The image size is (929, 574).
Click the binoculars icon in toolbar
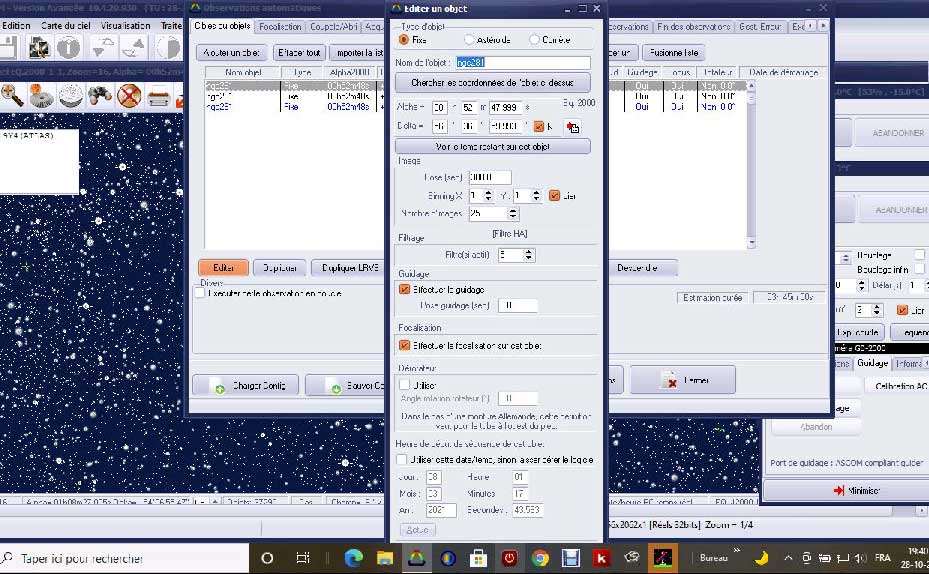pyautogui.click(x=99, y=96)
